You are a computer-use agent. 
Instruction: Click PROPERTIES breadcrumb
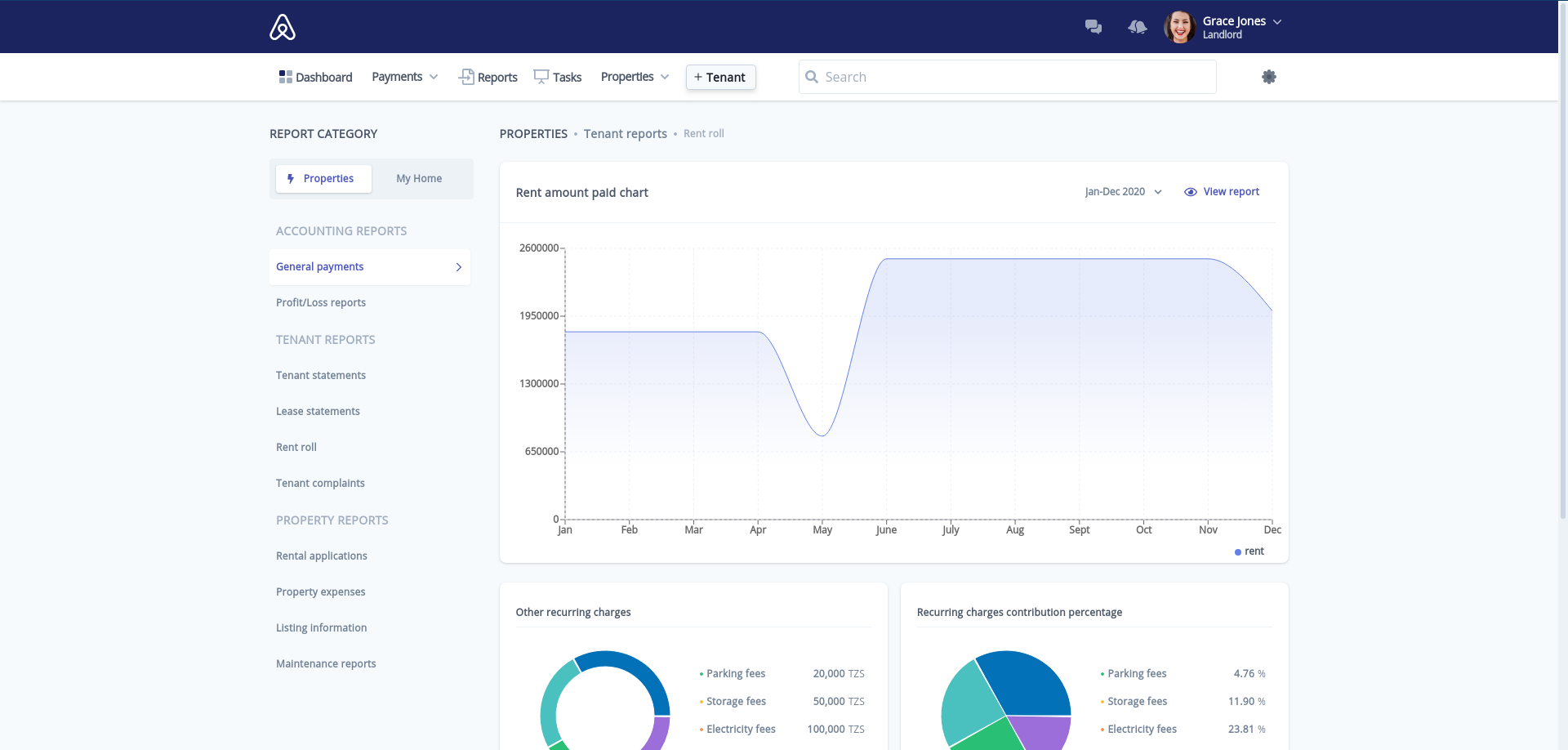tap(533, 133)
